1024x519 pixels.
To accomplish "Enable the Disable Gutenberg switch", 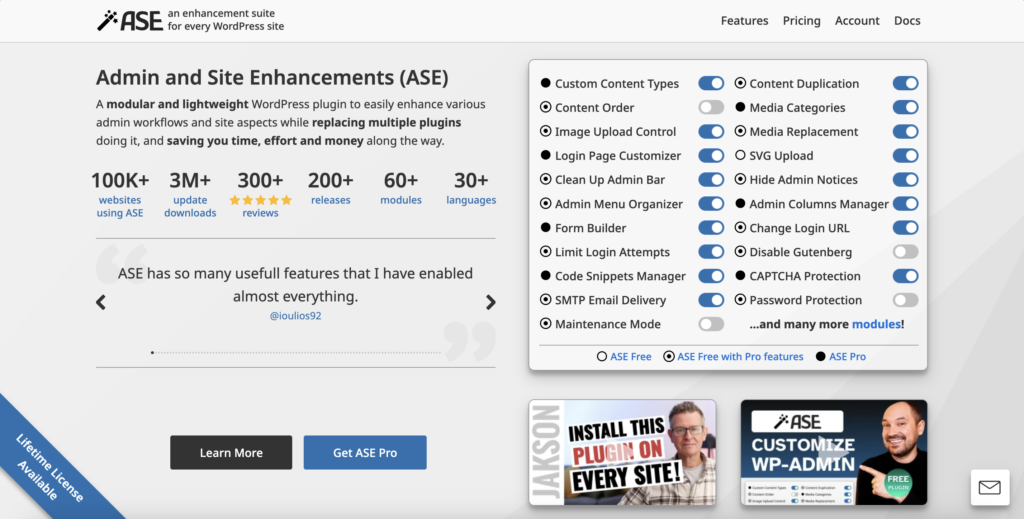I will pyautogui.click(x=905, y=252).
